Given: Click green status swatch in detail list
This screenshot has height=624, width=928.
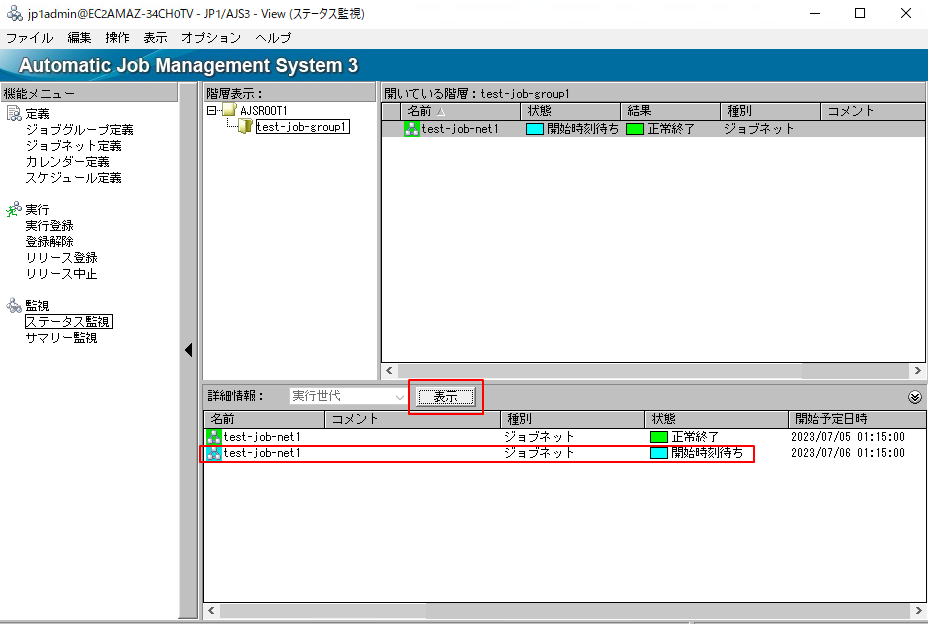Looking at the screenshot, I should [659, 437].
